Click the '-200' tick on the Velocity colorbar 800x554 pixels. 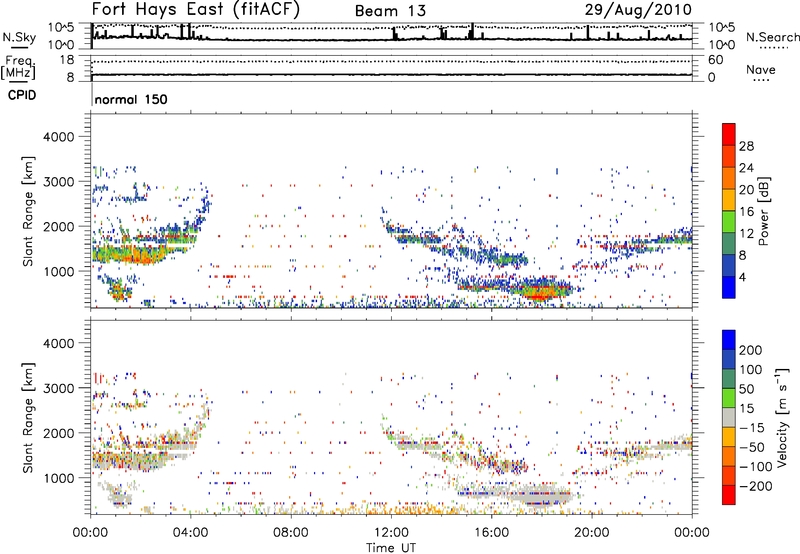(756, 486)
